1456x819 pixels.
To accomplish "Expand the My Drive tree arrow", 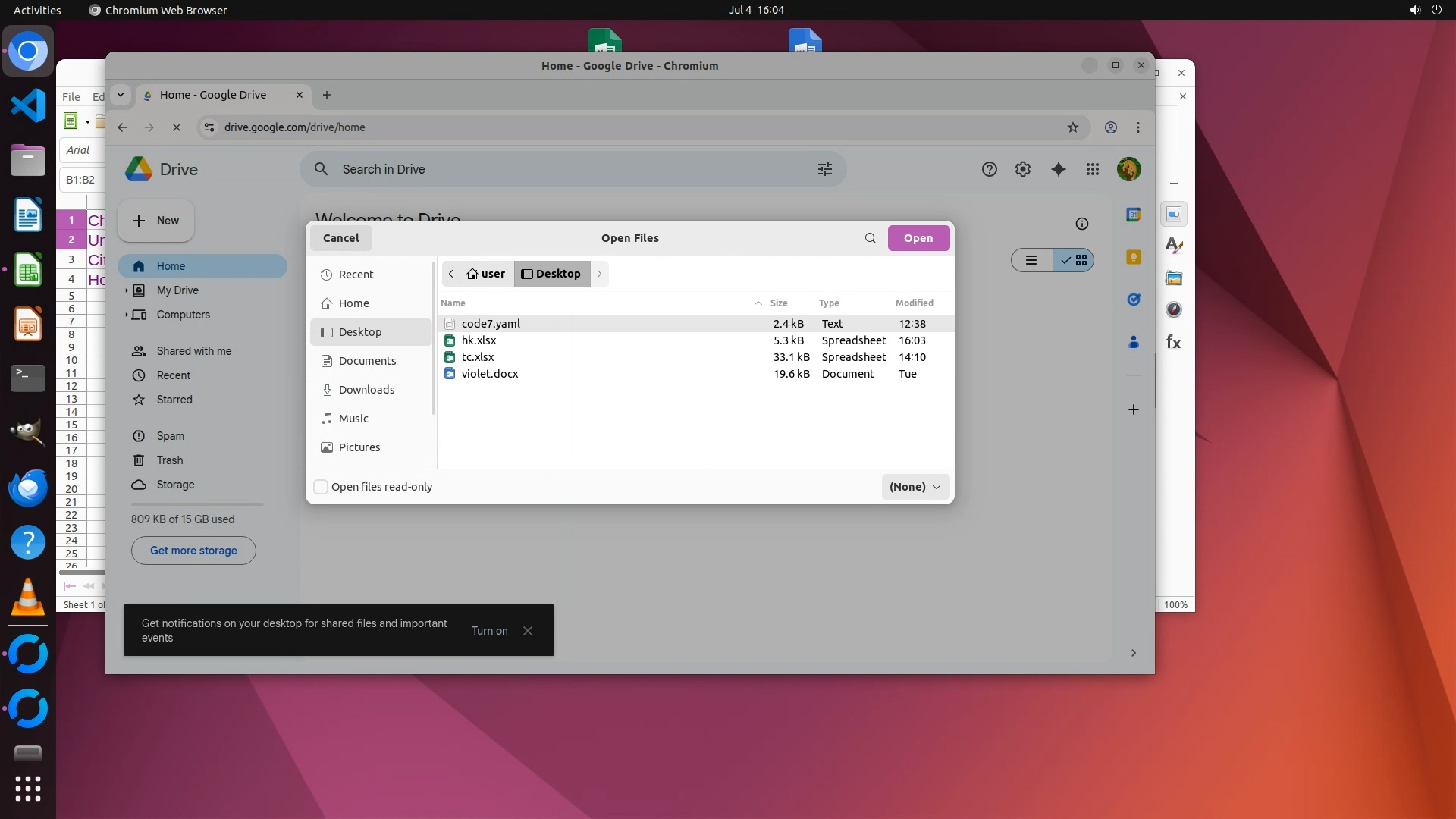I will coord(126,290).
